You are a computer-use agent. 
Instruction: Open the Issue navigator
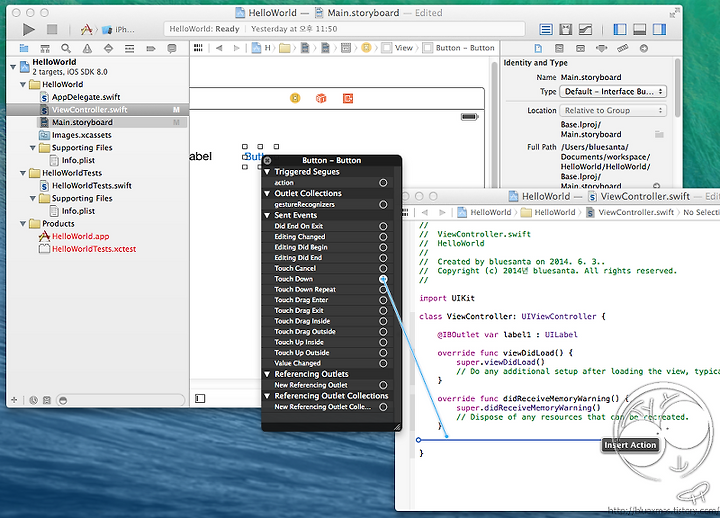click(x=87, y=48)
